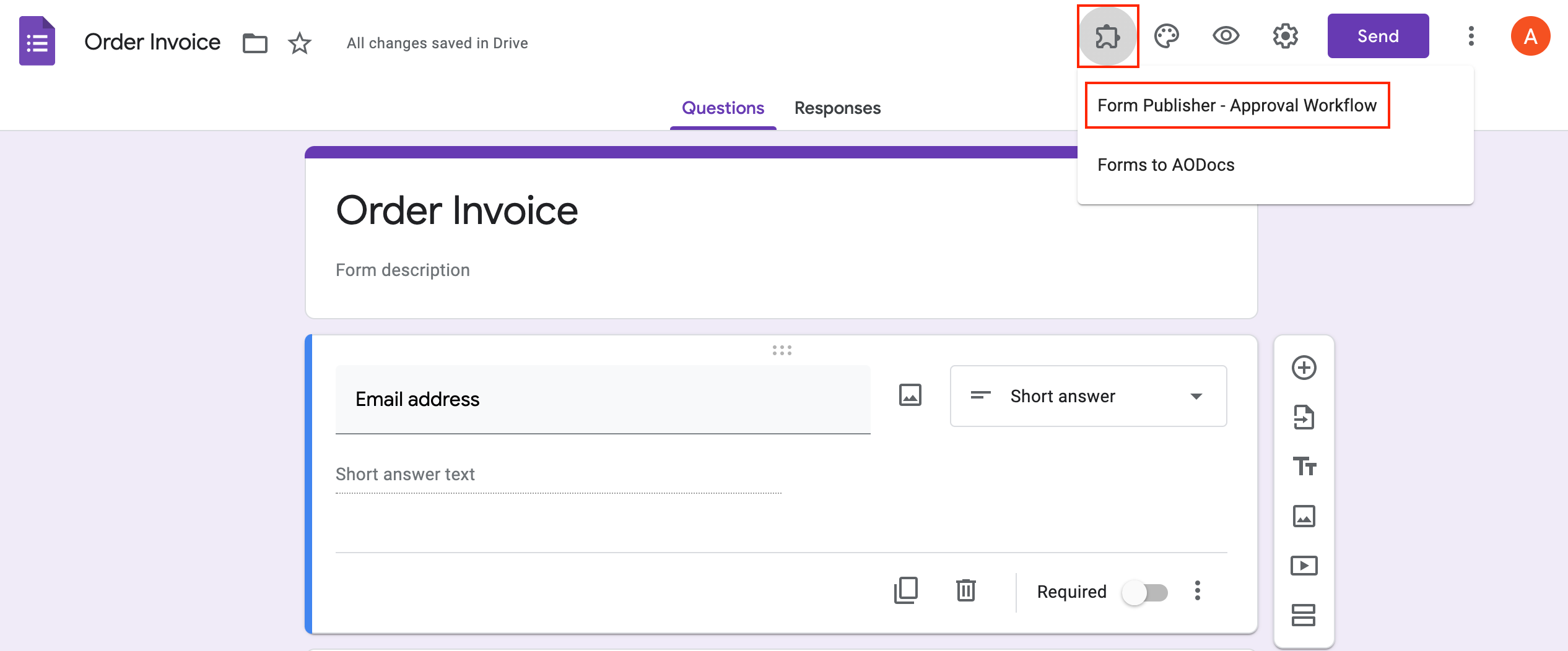Add title and description with Tt icon
The height and width of the screenshot is (651, 1568).
pos(1304,466)
